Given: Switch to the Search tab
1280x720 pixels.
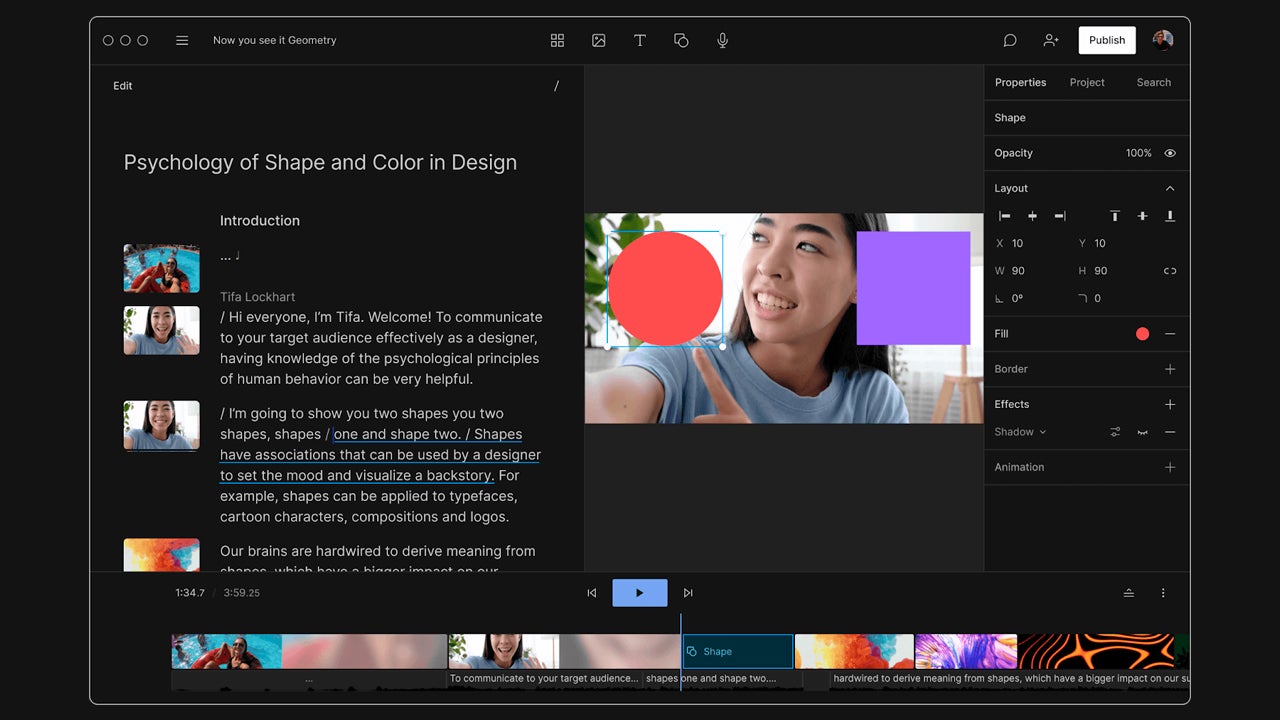Looking at the screenshot, I should 1153,82.
